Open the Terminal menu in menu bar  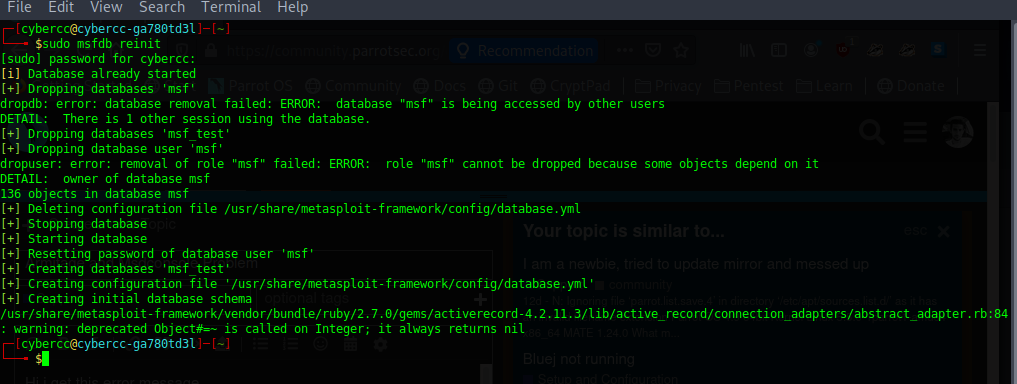click(231, 8)
